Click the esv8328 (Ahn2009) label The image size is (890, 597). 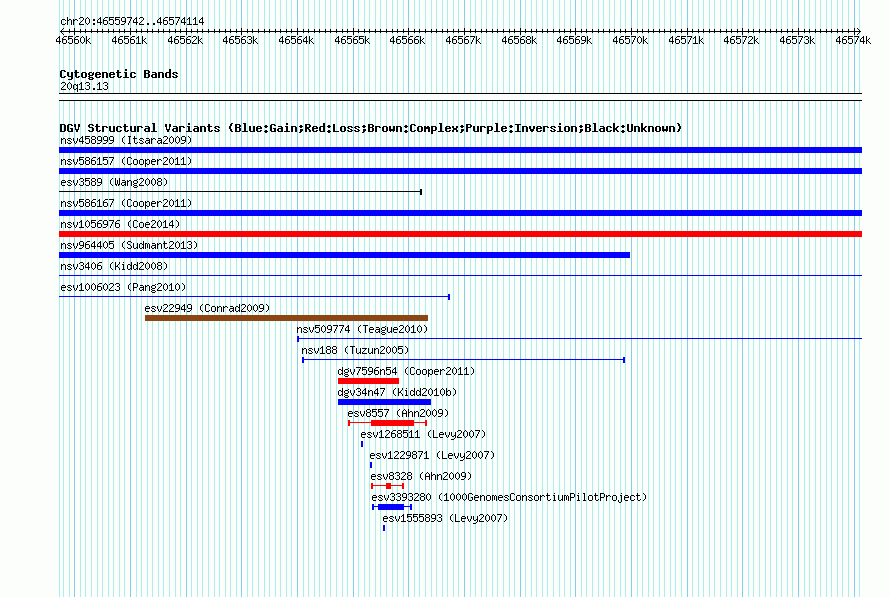(x=421, y=476)
